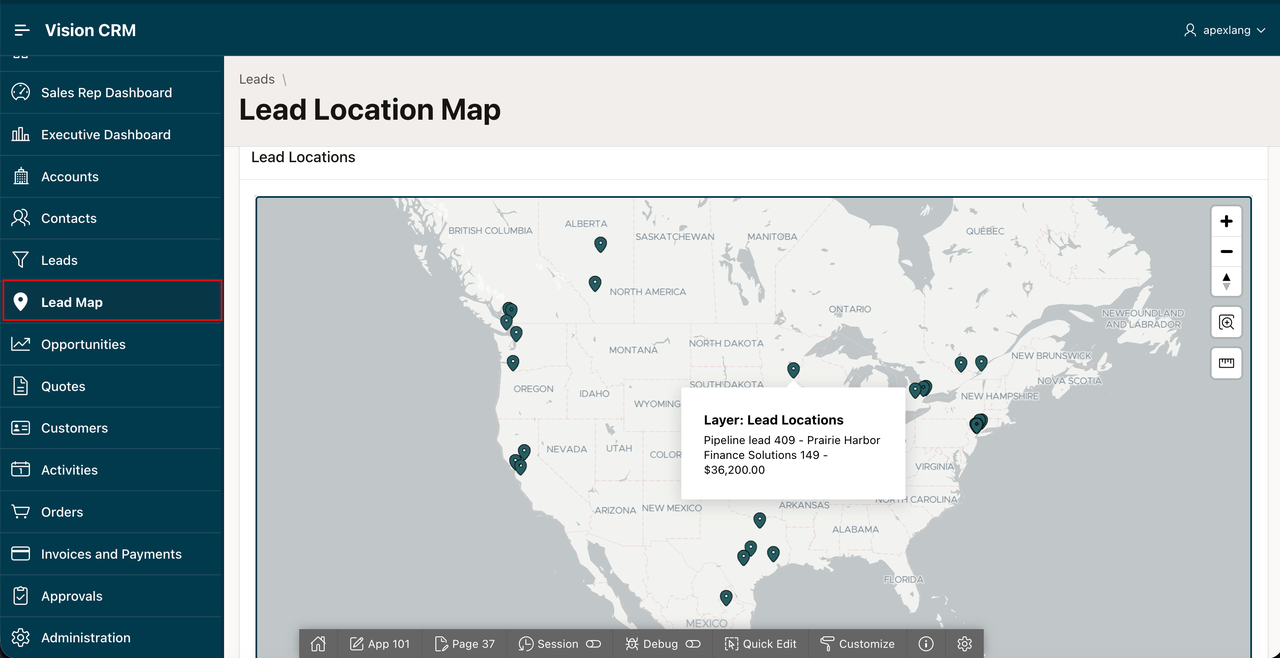Click the lead marker above the popup
This screenshot has height=658, width=1280.
(x=793, y=370)
